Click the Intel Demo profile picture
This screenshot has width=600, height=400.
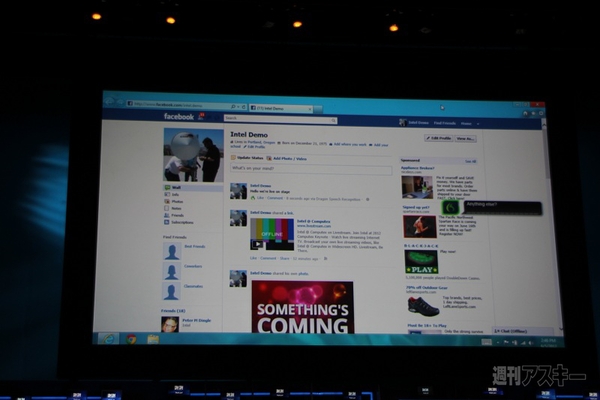point(193,155)
